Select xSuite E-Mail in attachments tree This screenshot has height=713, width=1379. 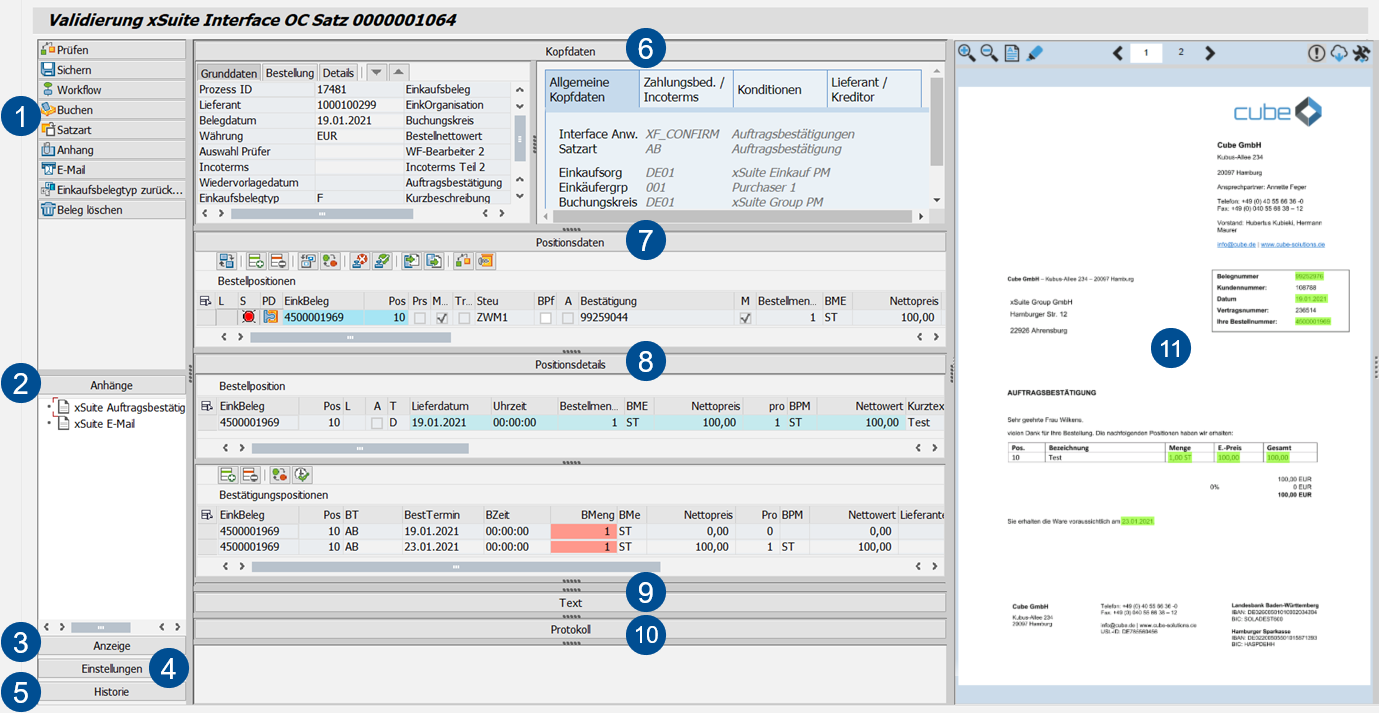click(104, 423)
